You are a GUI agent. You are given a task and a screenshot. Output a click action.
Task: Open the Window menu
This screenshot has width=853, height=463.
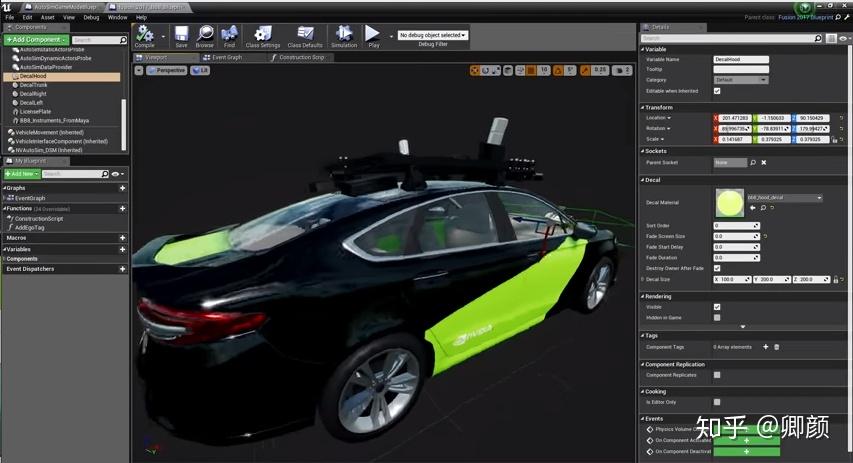pos(118,17)
